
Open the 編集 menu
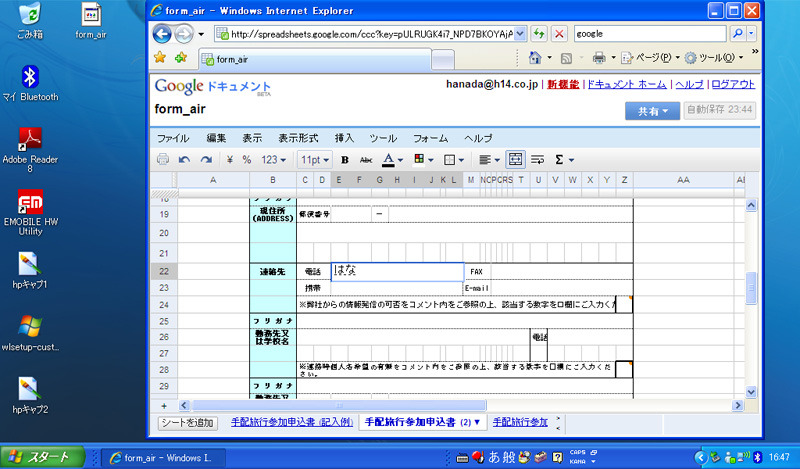click(x=216, y=138)
